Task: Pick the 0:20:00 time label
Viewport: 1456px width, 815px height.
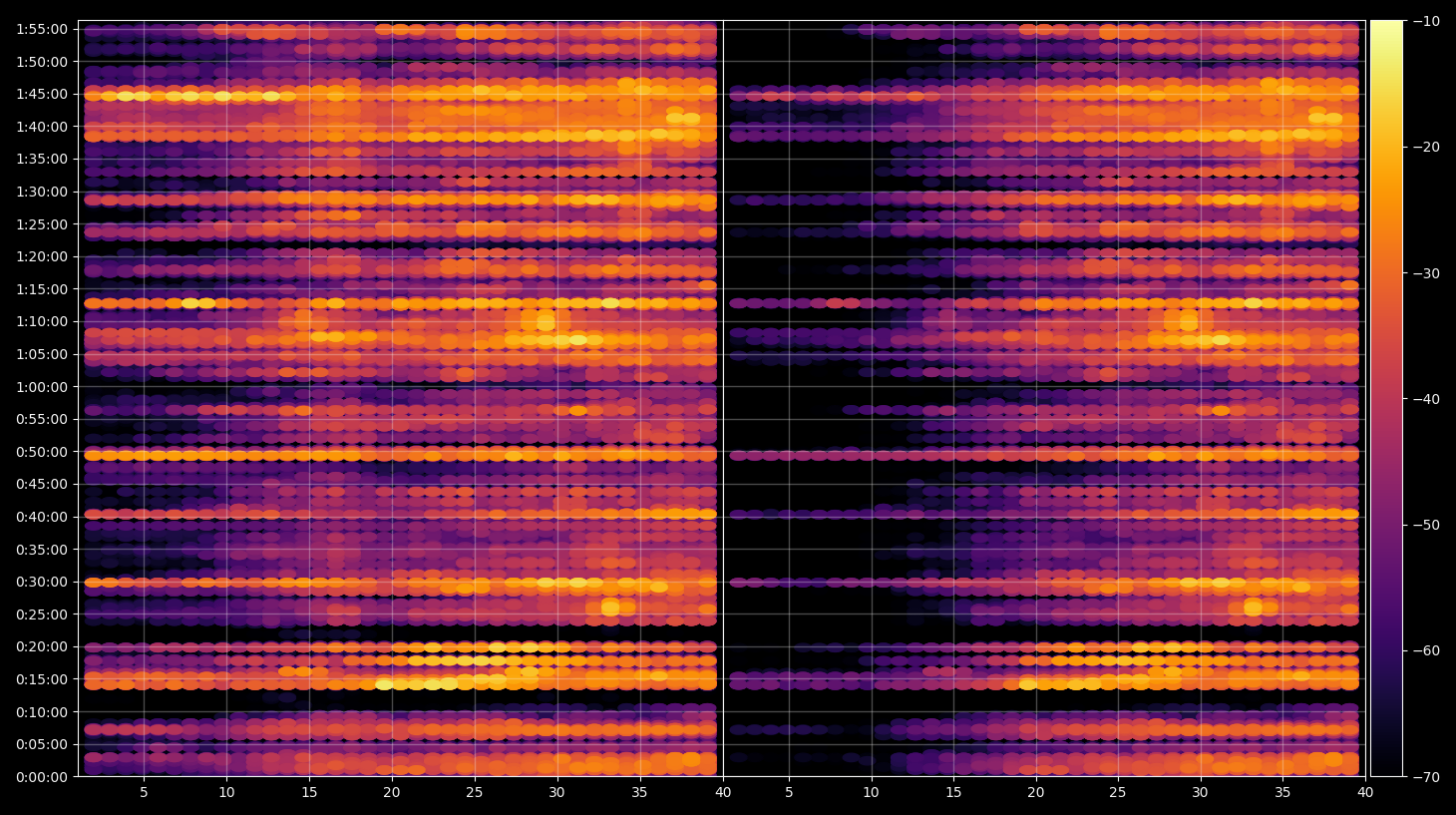Action: [42, 646]
